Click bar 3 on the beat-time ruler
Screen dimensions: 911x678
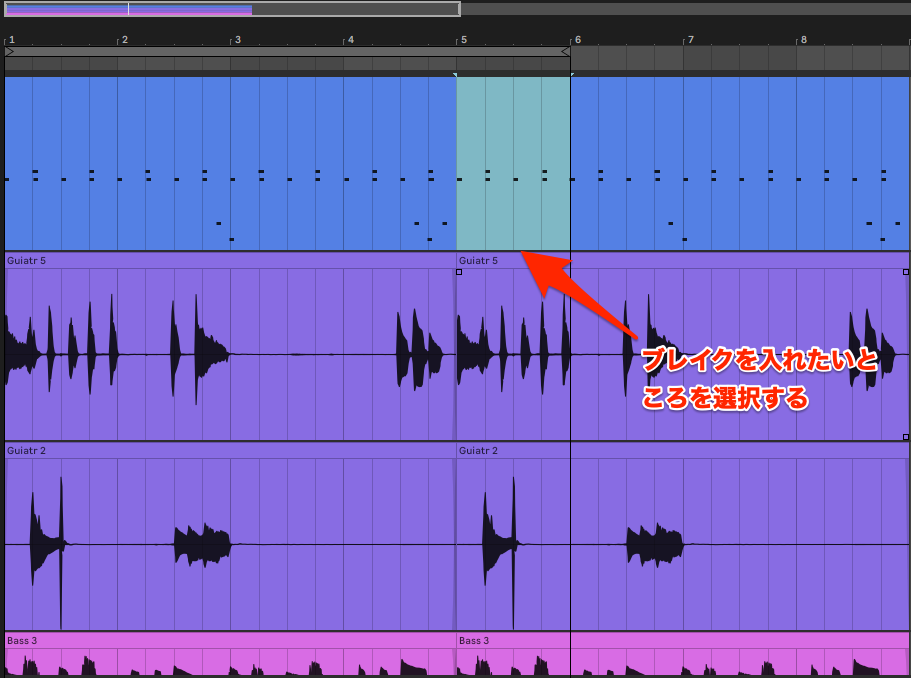(x=236, y=40)
